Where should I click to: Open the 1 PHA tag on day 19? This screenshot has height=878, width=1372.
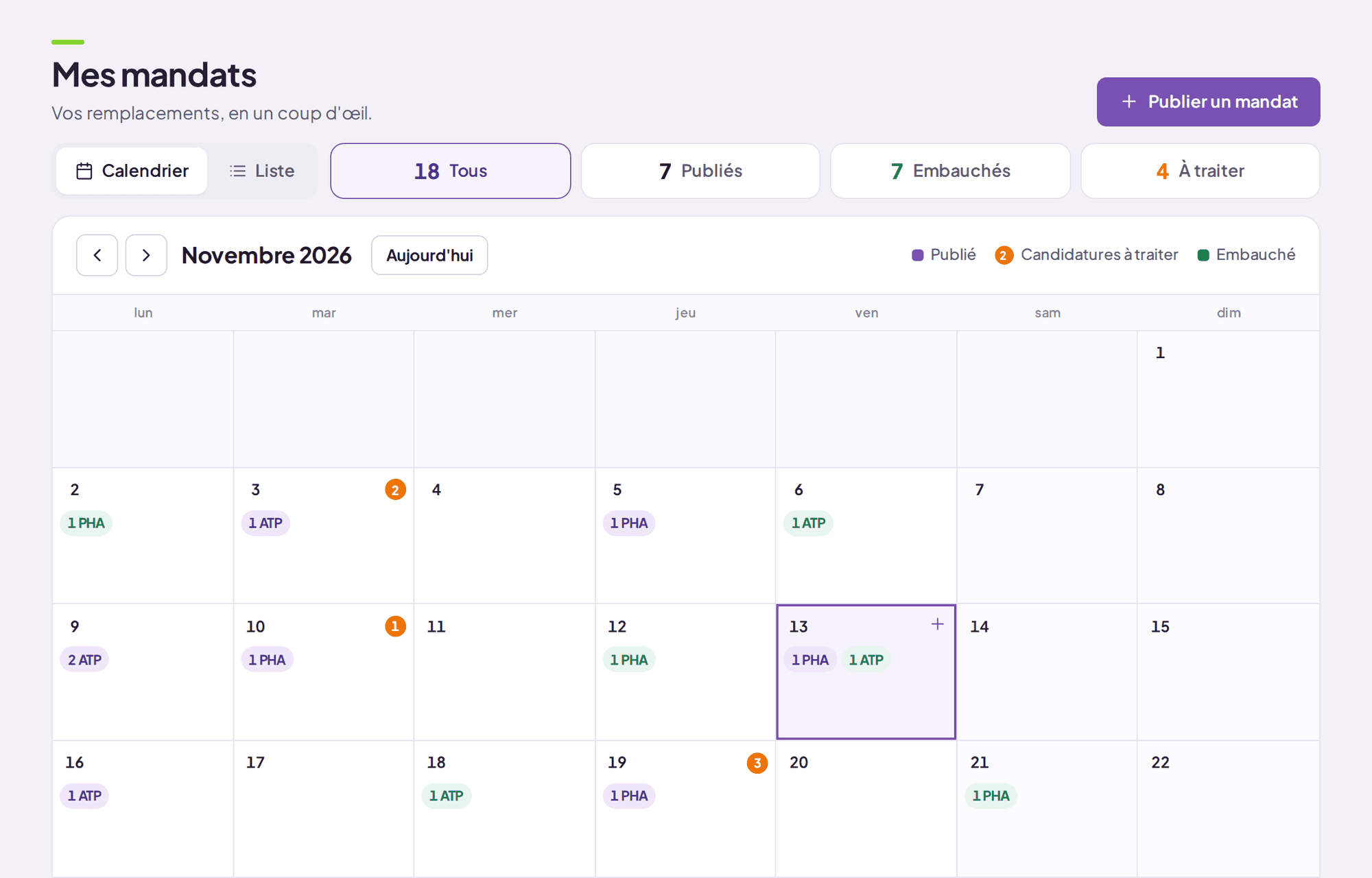629,796
